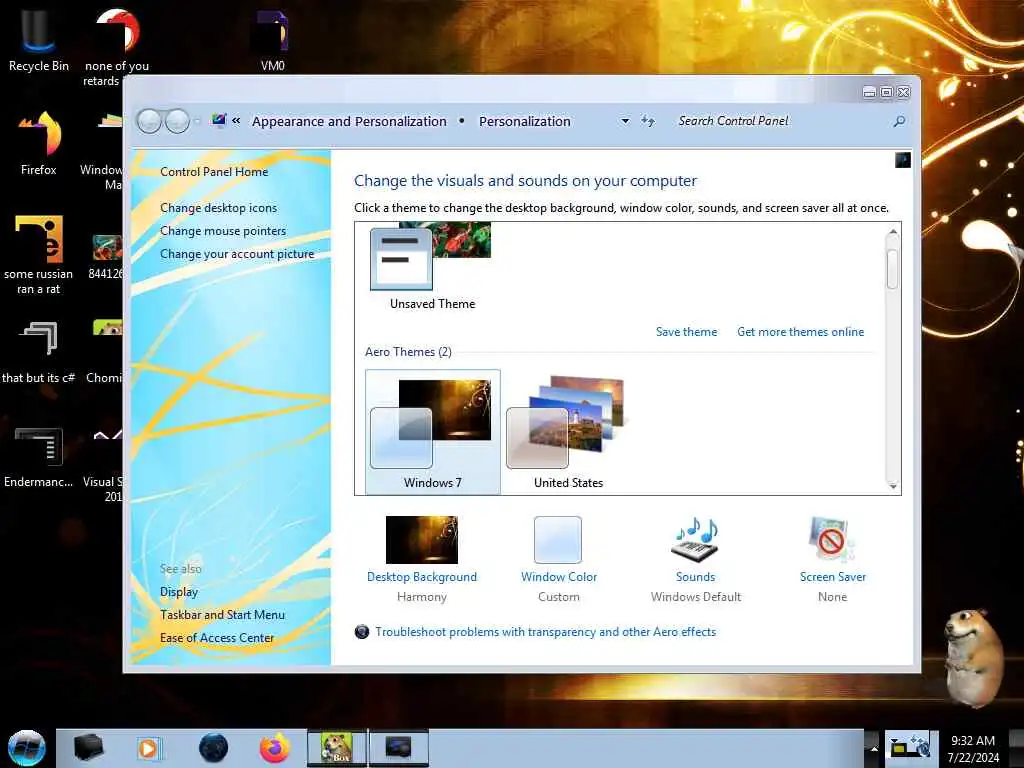1024x768 pixels.
Task: Click Troubleshoot problems with transparency link
Action: click(x=545, y=632)
